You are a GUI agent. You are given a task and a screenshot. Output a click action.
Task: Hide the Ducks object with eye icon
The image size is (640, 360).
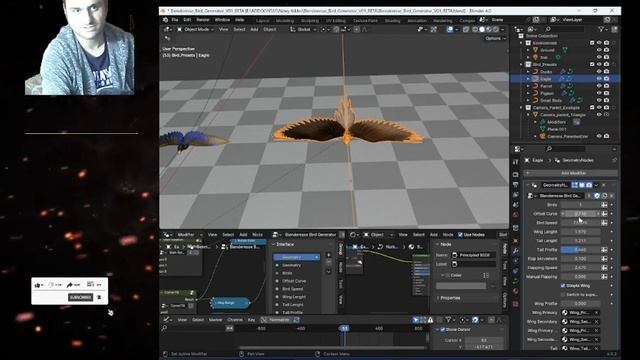(x=599, y=72)
